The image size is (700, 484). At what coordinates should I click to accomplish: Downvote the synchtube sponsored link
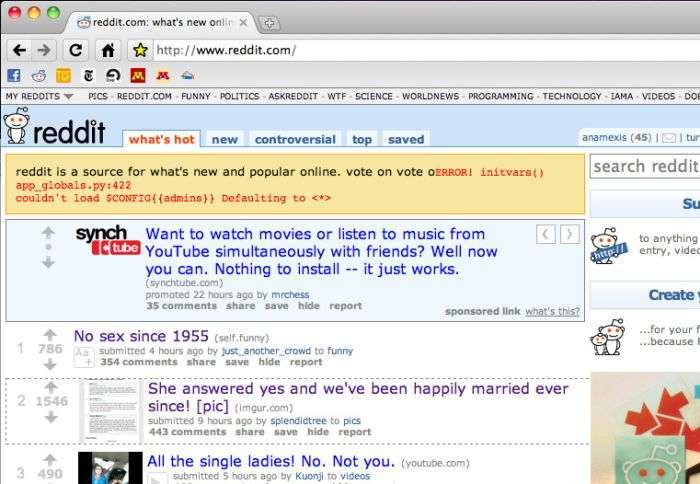(x=48, y=263)
